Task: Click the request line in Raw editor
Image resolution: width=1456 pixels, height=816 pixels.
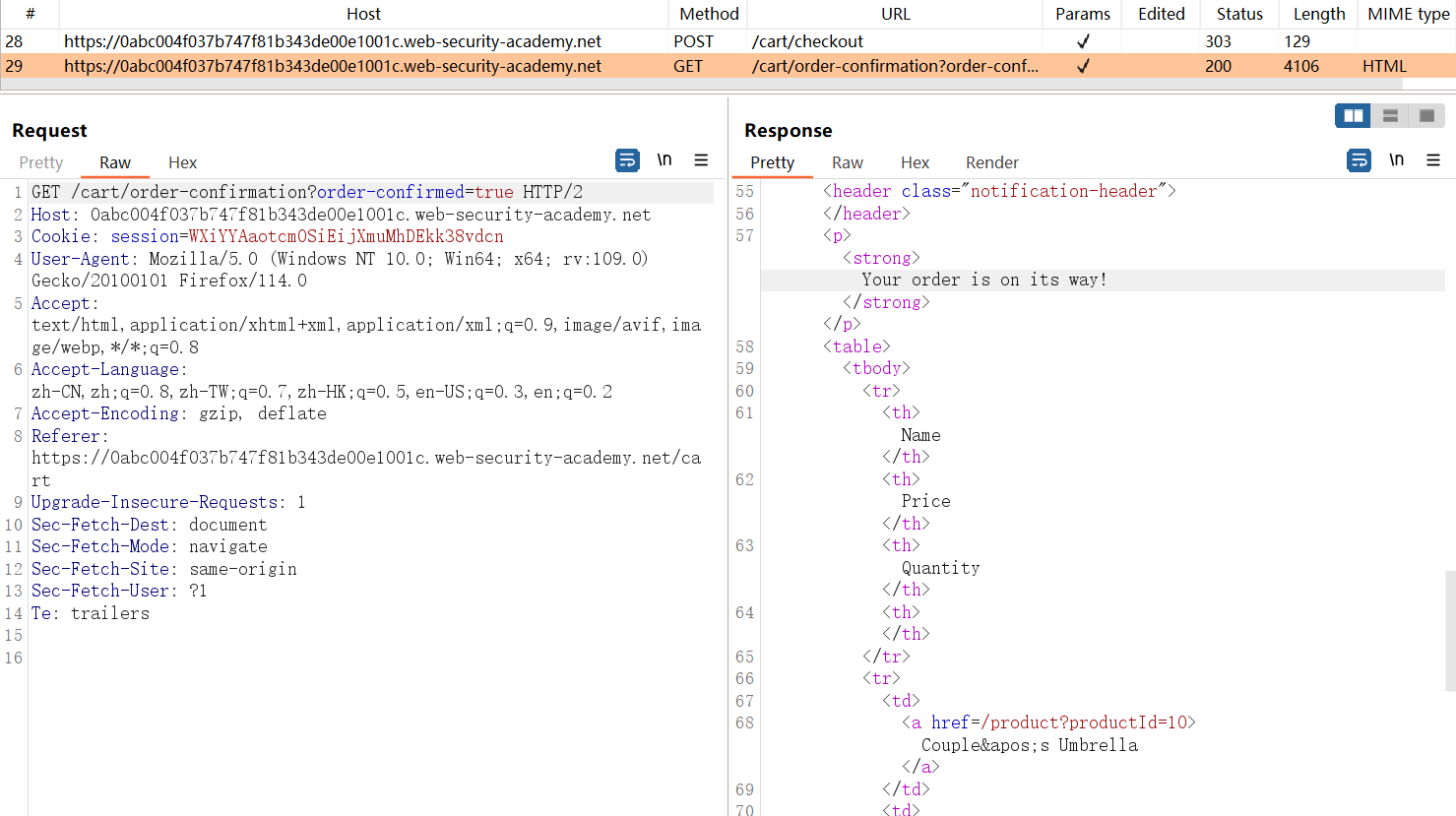Action: (x=295, y=192)
